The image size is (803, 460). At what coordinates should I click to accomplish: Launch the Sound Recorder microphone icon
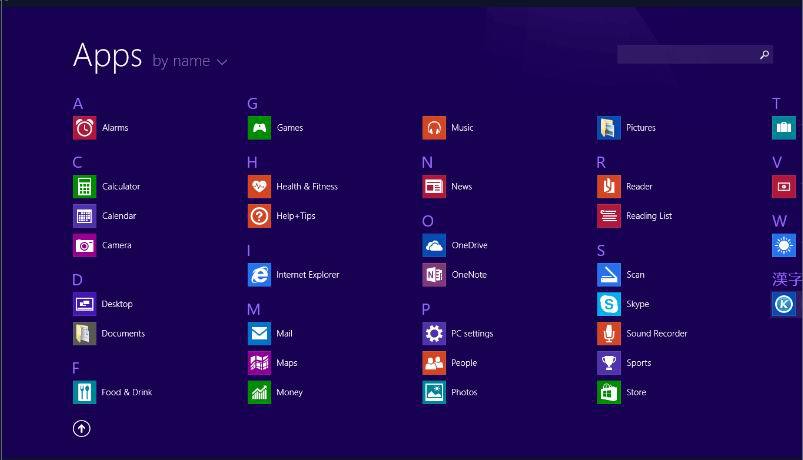[608, 333]
